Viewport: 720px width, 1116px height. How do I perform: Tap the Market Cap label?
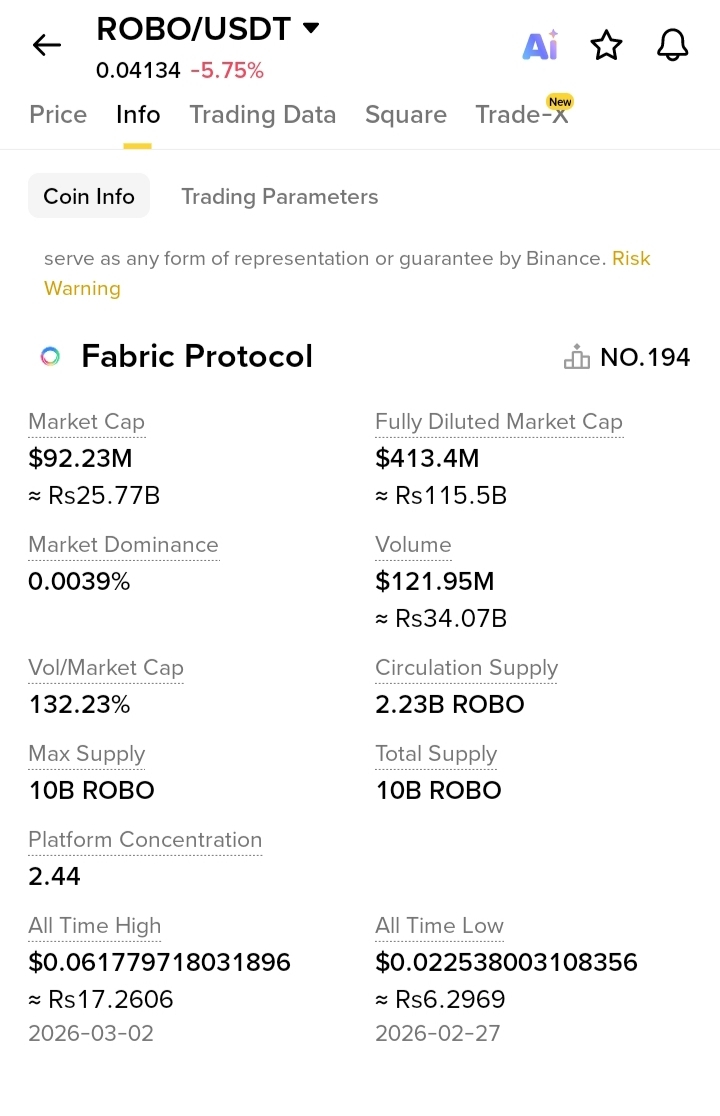87,422
